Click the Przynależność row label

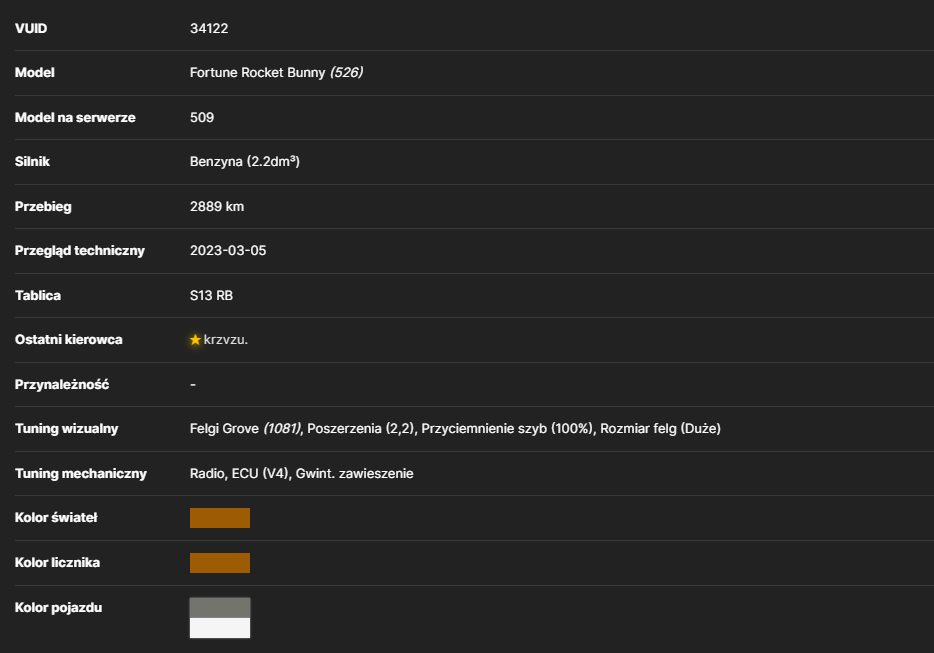click(x=62, y=385)
